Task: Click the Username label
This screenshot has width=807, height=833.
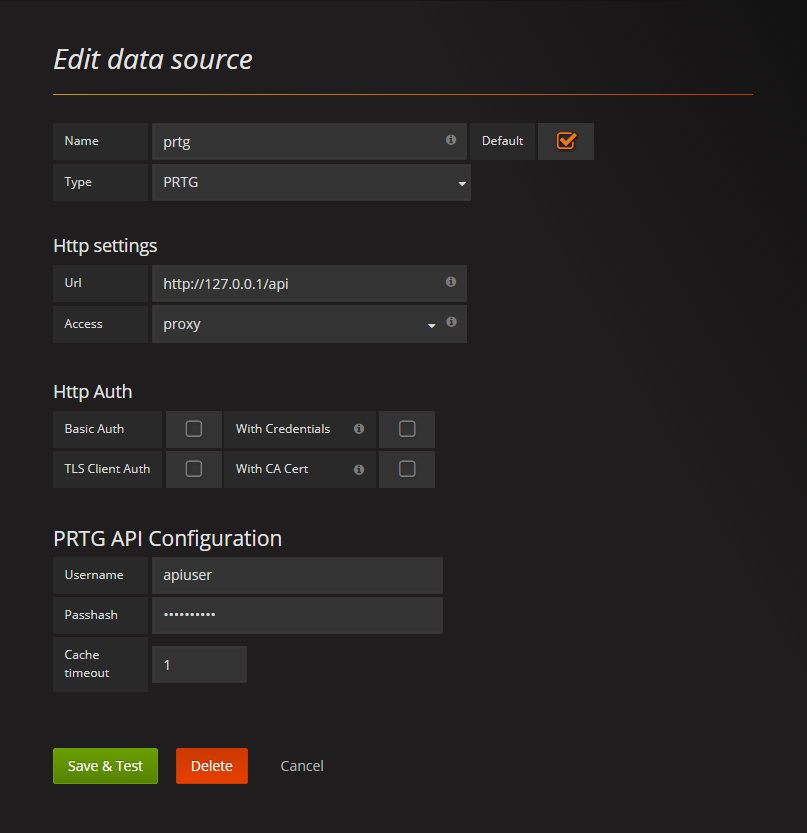Action: [94, 575]
